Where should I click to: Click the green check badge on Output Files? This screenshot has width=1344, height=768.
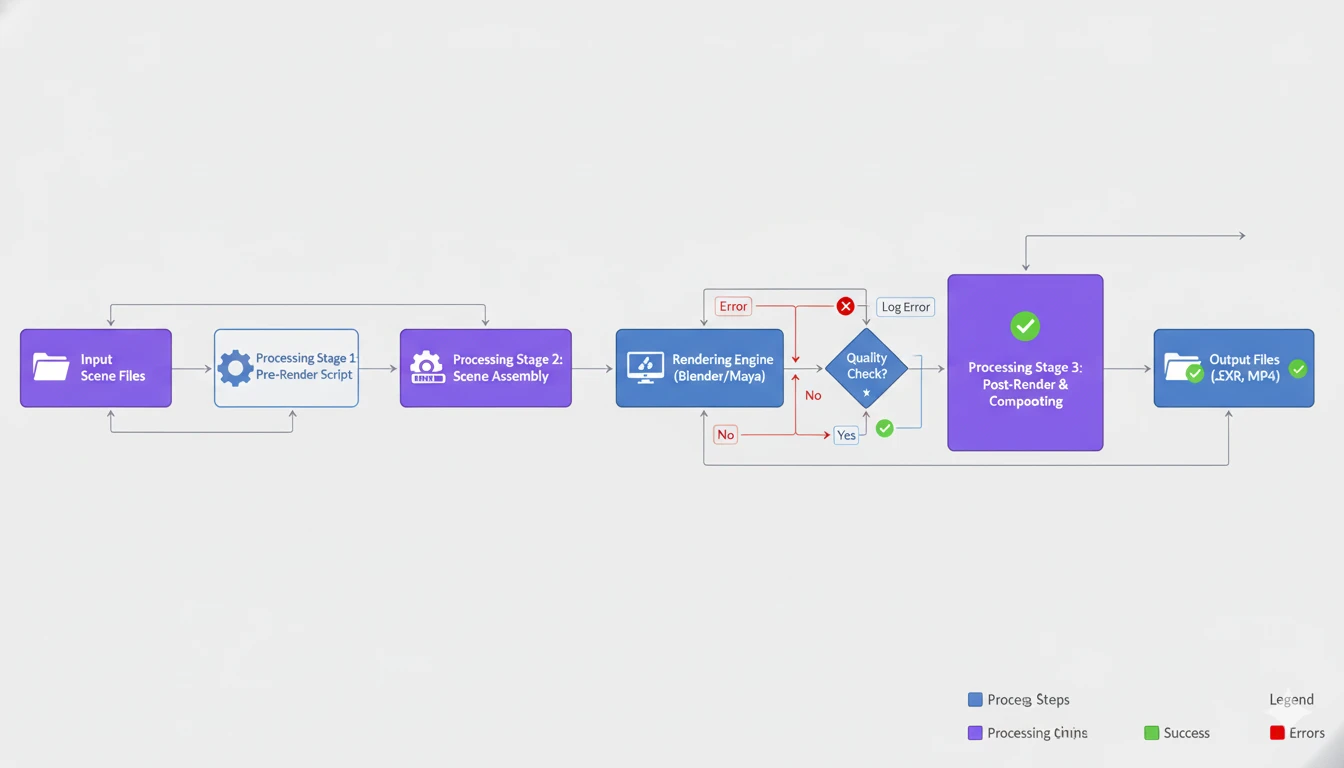1297,369
